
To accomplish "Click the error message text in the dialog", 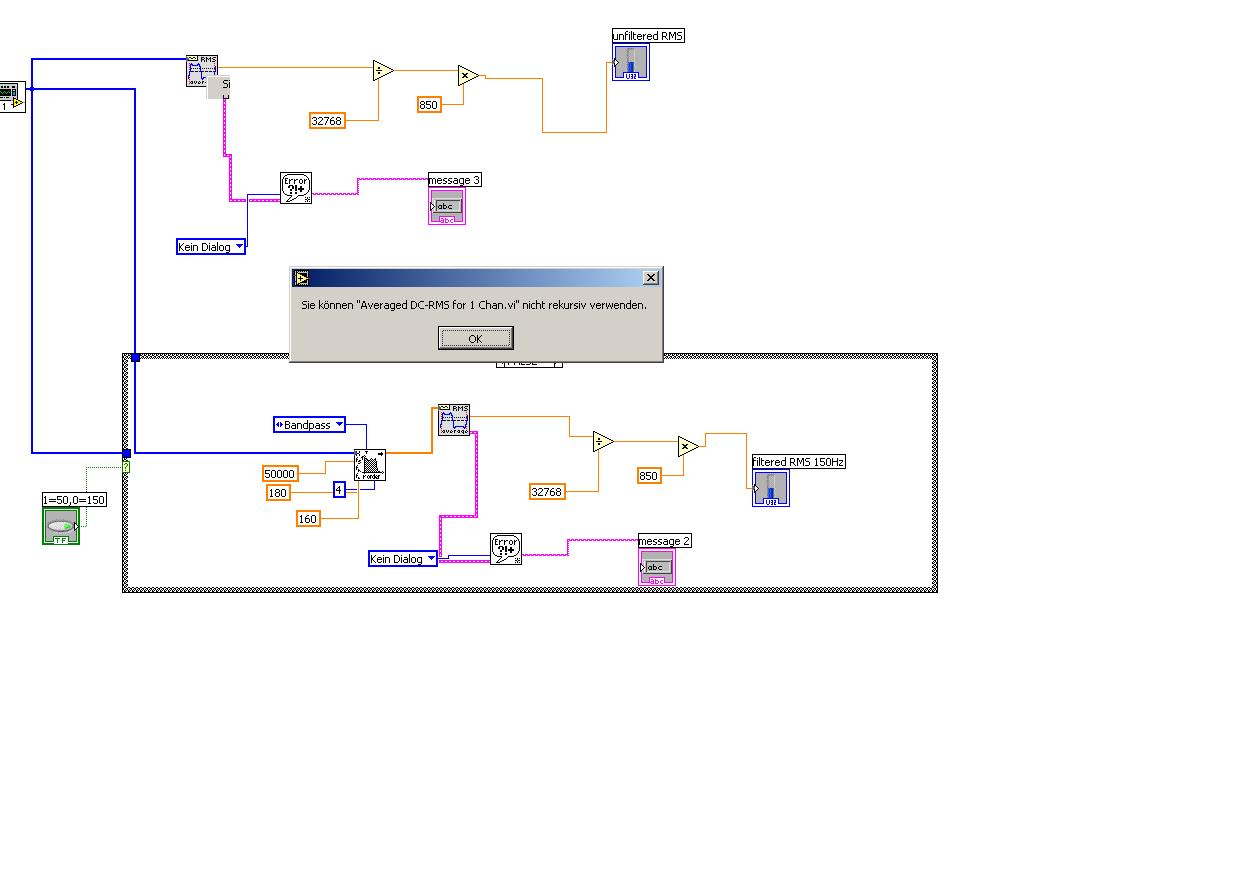I will pos(474,305).
